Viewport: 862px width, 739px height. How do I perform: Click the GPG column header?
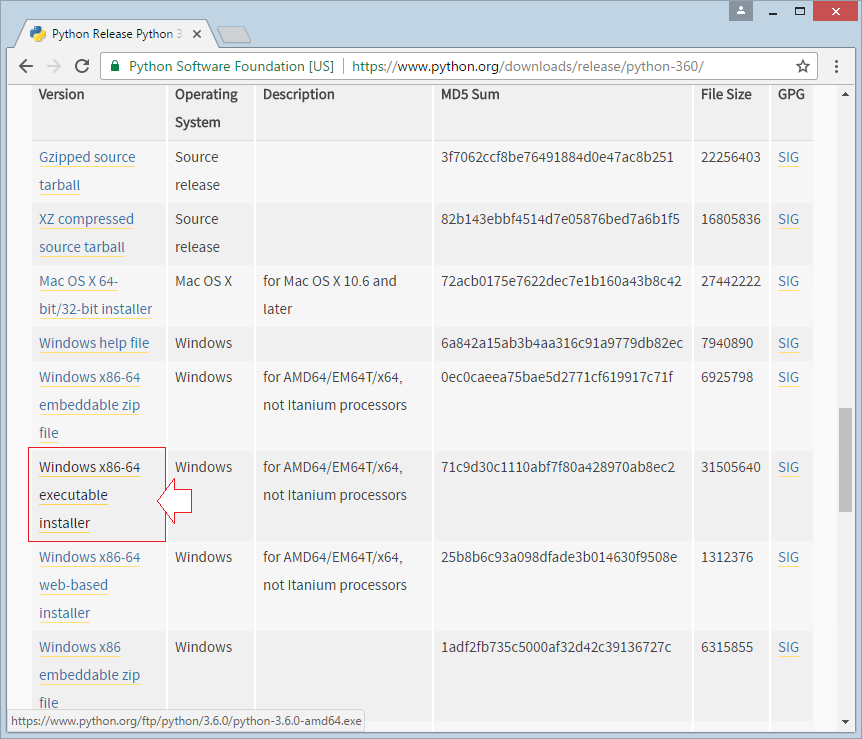tap(791, 95)
